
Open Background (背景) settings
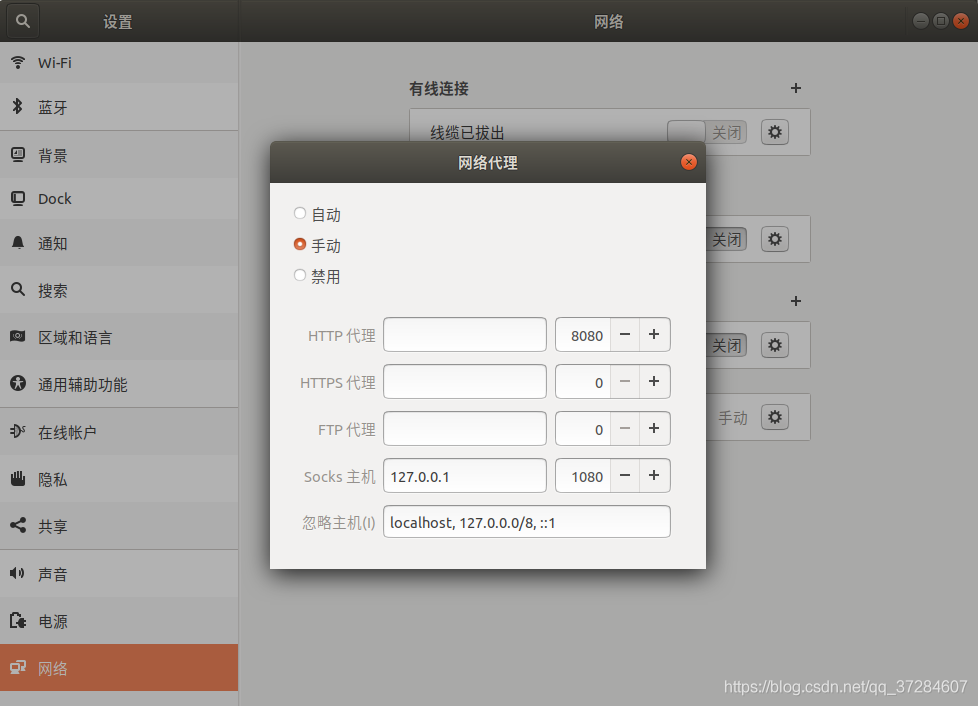click(119, 155)
